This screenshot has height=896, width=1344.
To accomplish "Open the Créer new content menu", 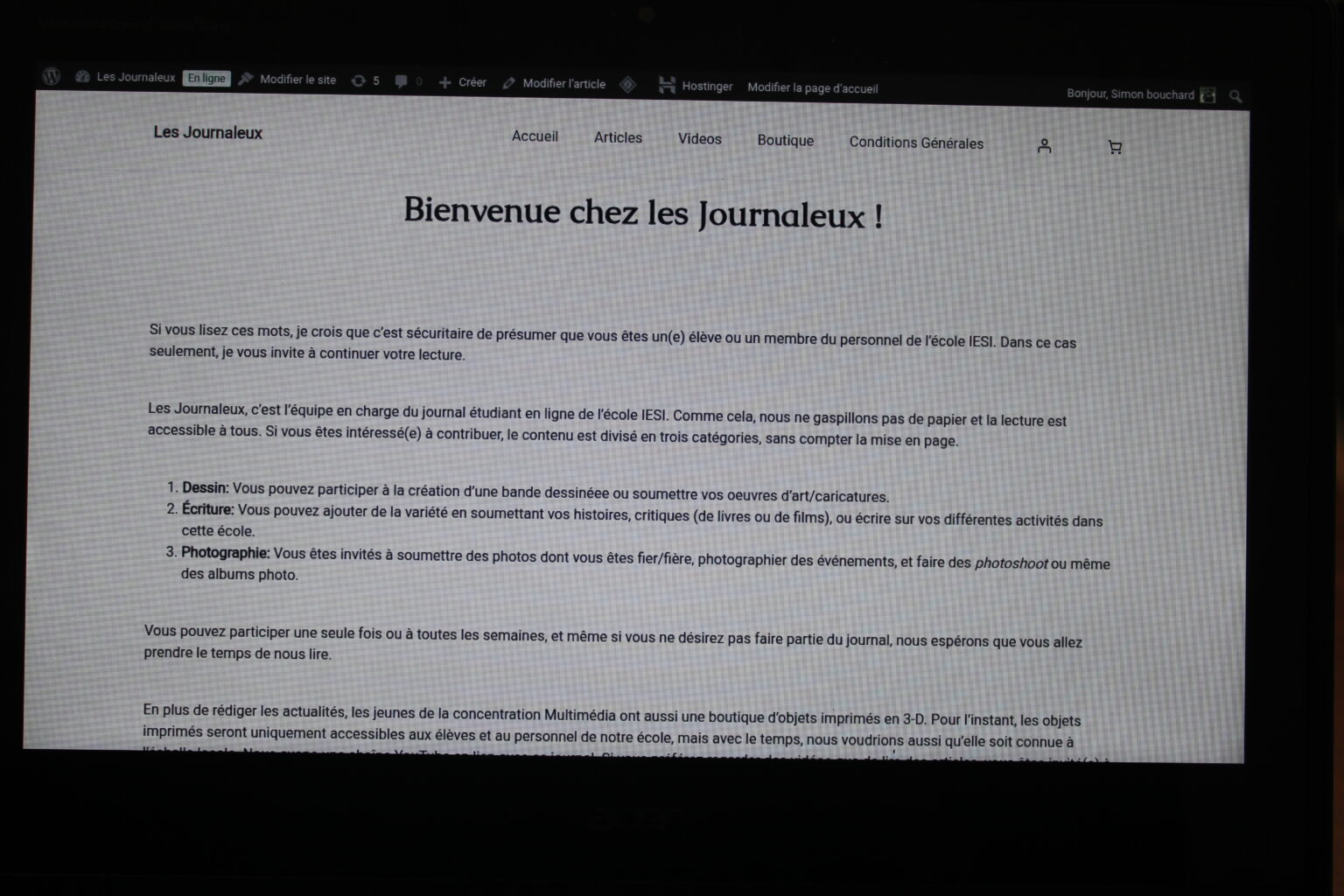I will [x=463, y=82].
